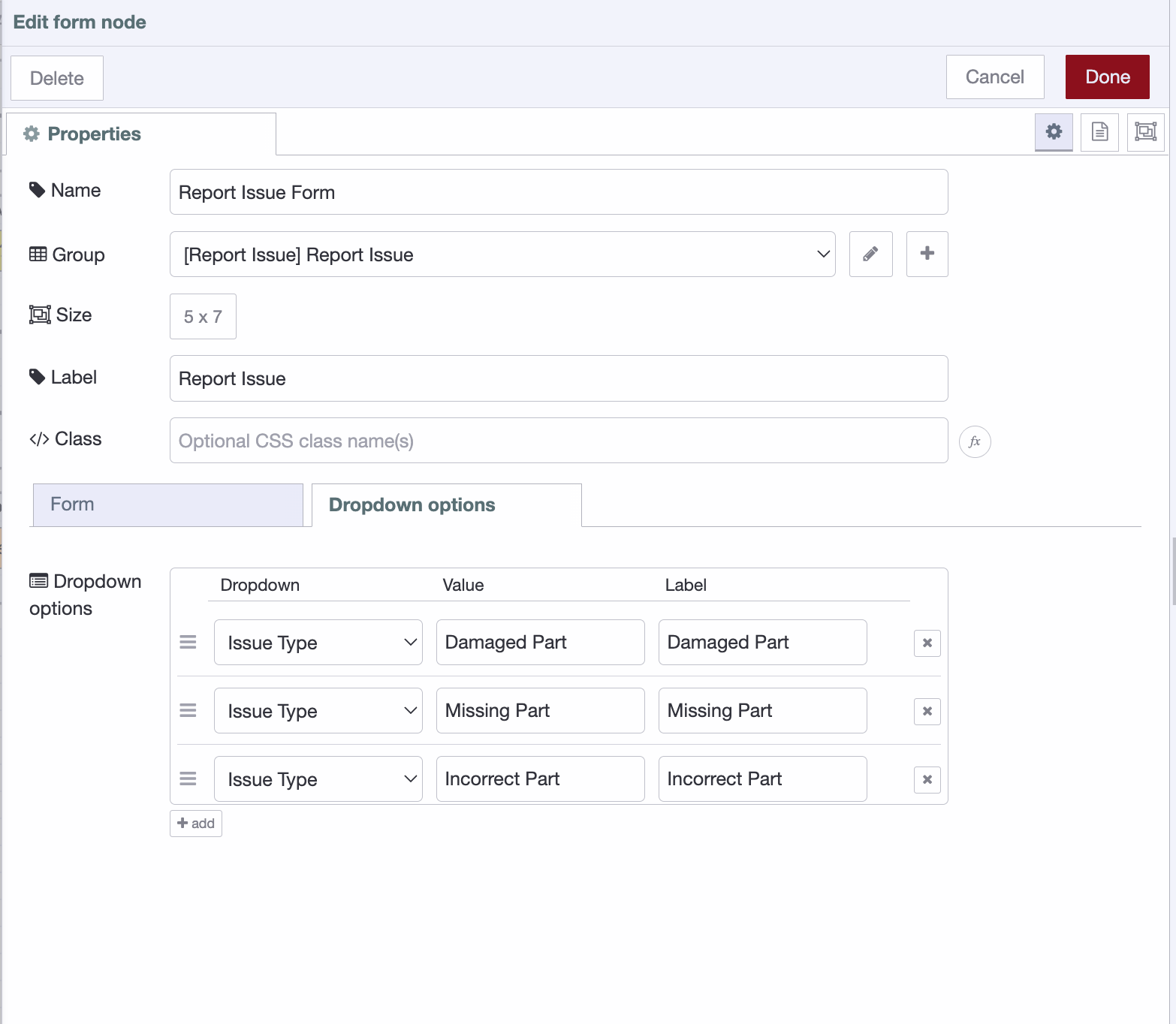Open the Group dropdown selector
Image resolution: width=1176 pixels, height=1024 pixels.
502,254
